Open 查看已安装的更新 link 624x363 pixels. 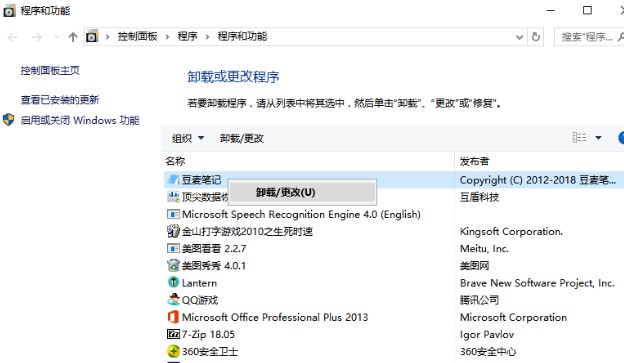[60, 100]
